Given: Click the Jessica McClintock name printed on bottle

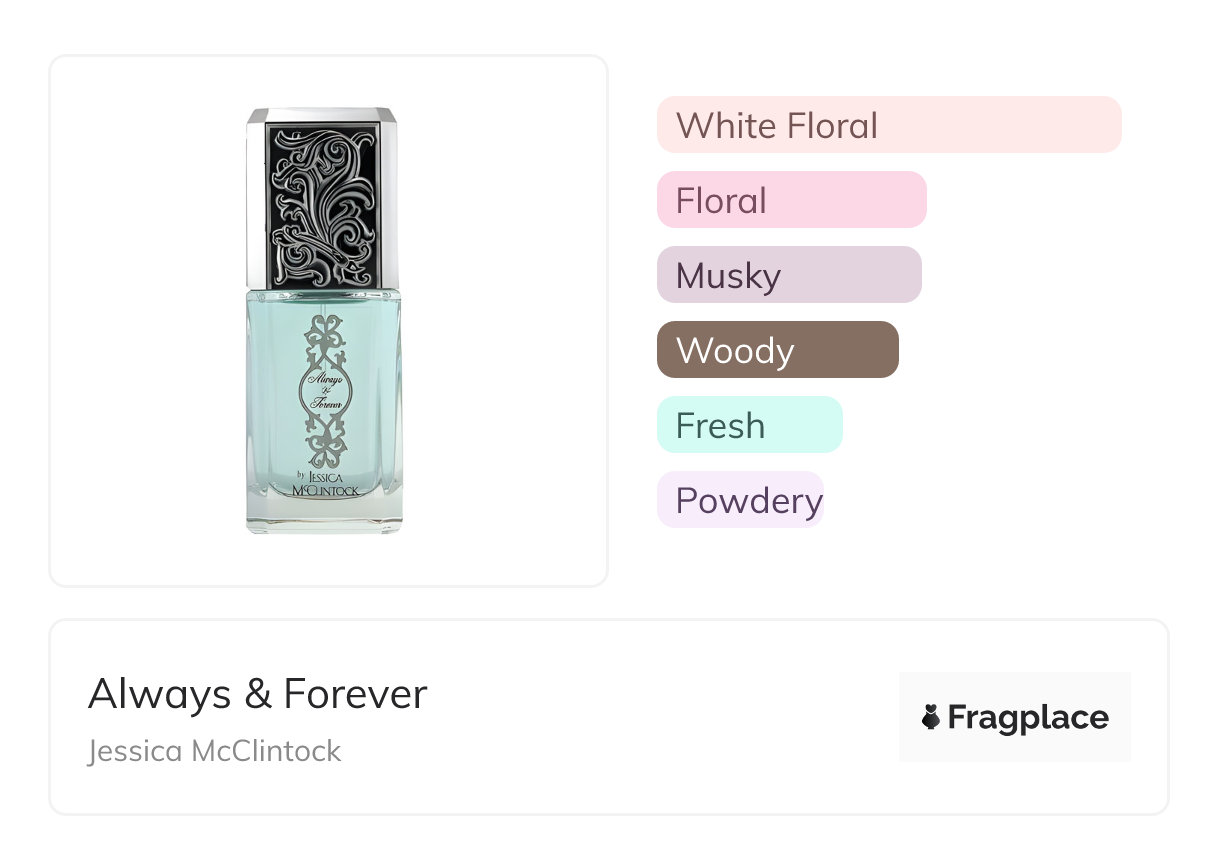Looking at the screenshot, I should click(327, 483).
